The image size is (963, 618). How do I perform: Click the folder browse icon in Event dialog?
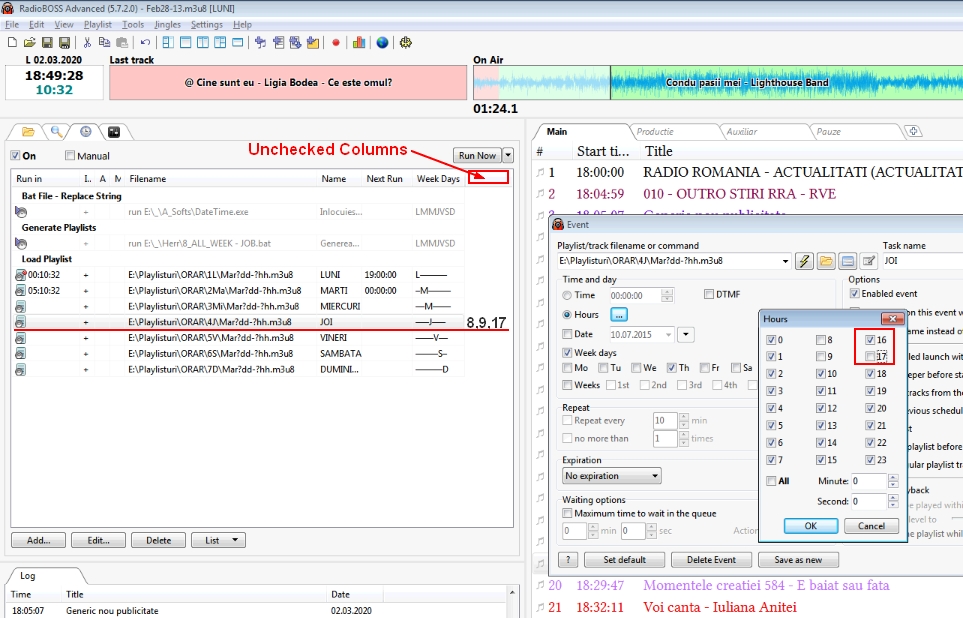pos(826,261)
